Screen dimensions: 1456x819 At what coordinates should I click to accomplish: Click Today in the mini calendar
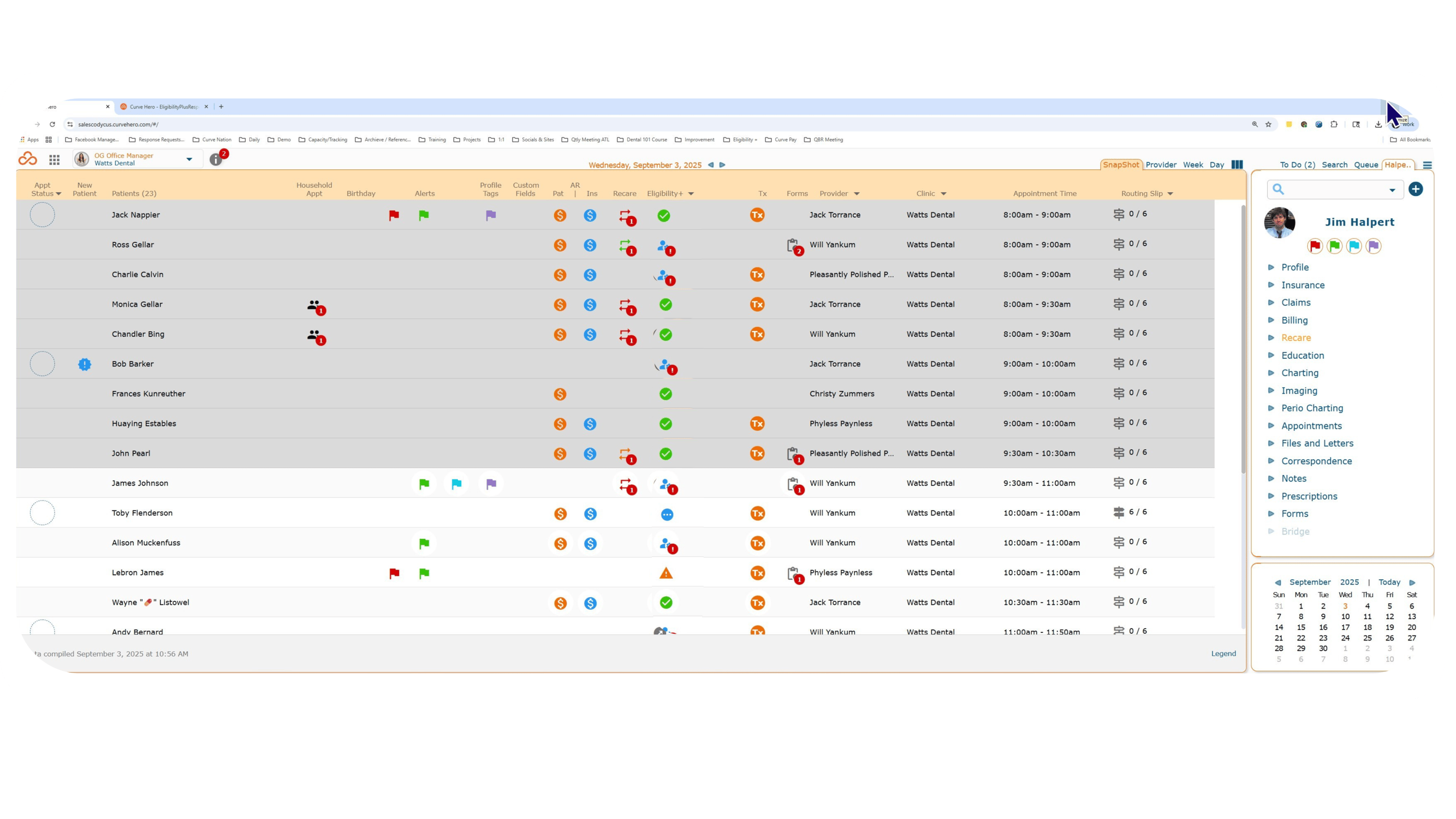pyautogui.click(x=1389, y=582)
